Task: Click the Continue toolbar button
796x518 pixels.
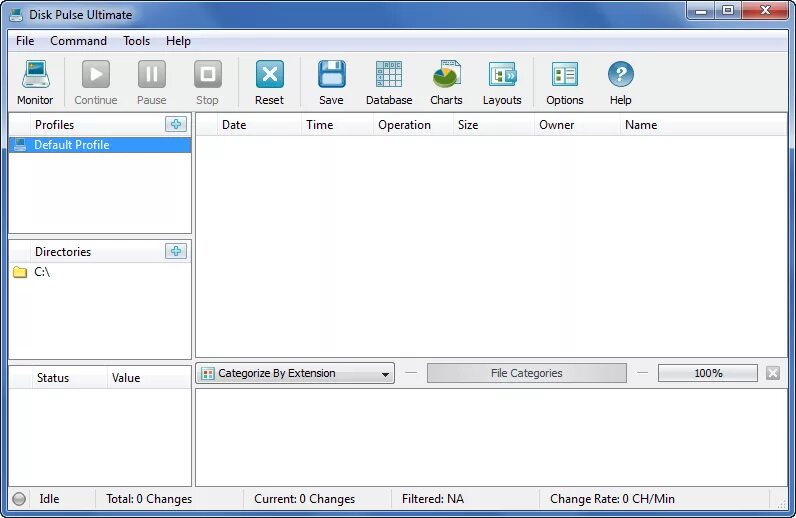Action: point(95,82)
